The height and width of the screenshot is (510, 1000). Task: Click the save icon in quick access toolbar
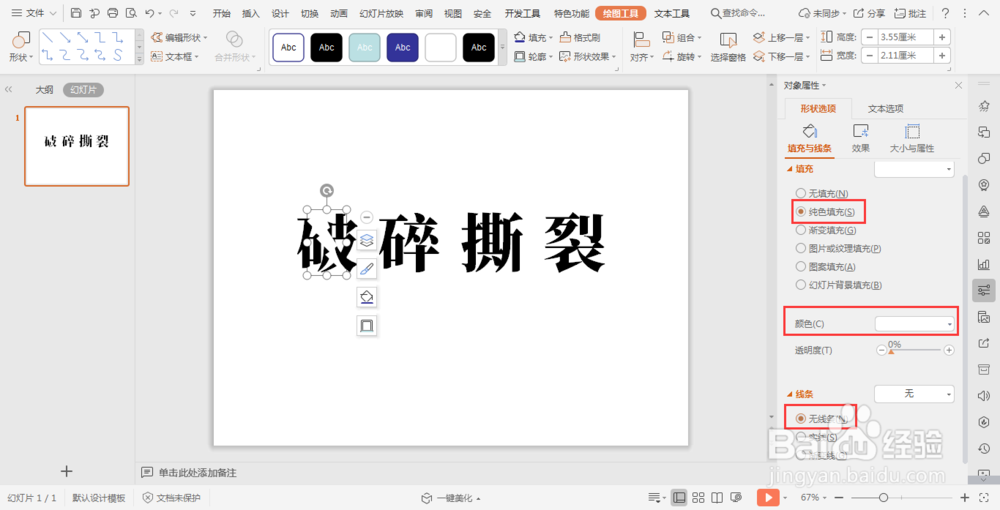tap(77, 13)
